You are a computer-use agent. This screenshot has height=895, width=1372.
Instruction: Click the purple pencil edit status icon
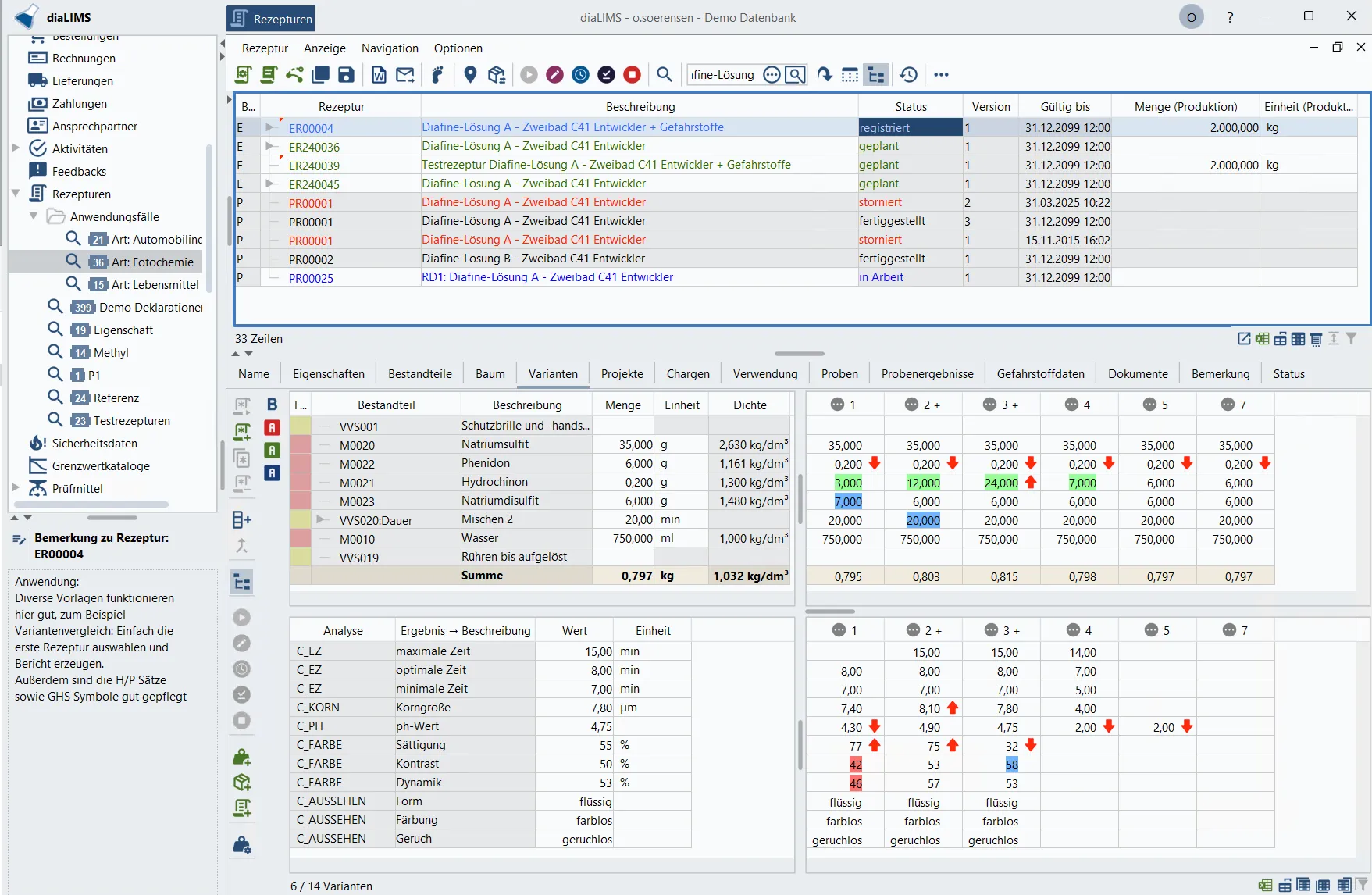554,75
